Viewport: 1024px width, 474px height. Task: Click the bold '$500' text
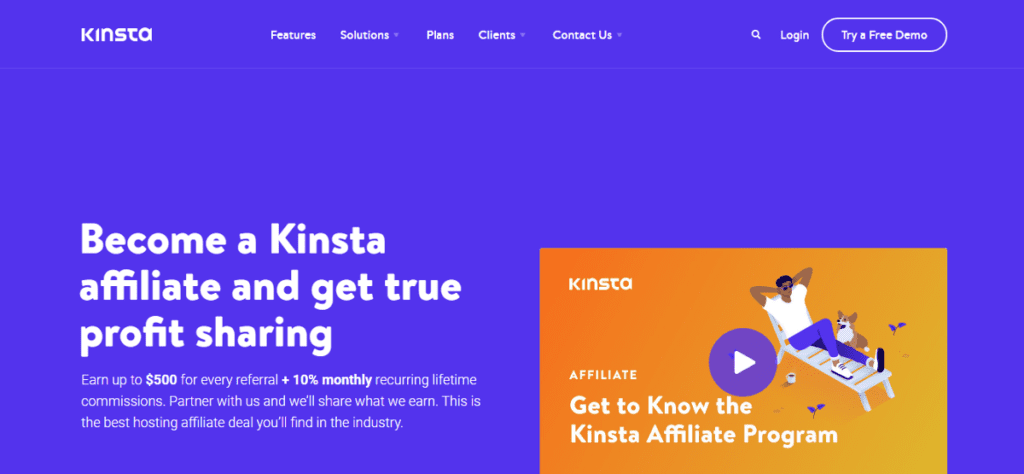tap(161, 380)
